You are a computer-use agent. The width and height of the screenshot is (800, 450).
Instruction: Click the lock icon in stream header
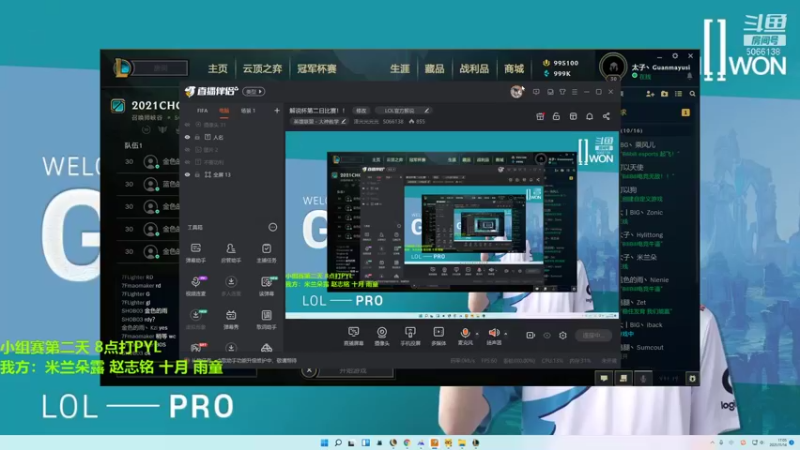(556, 116)
